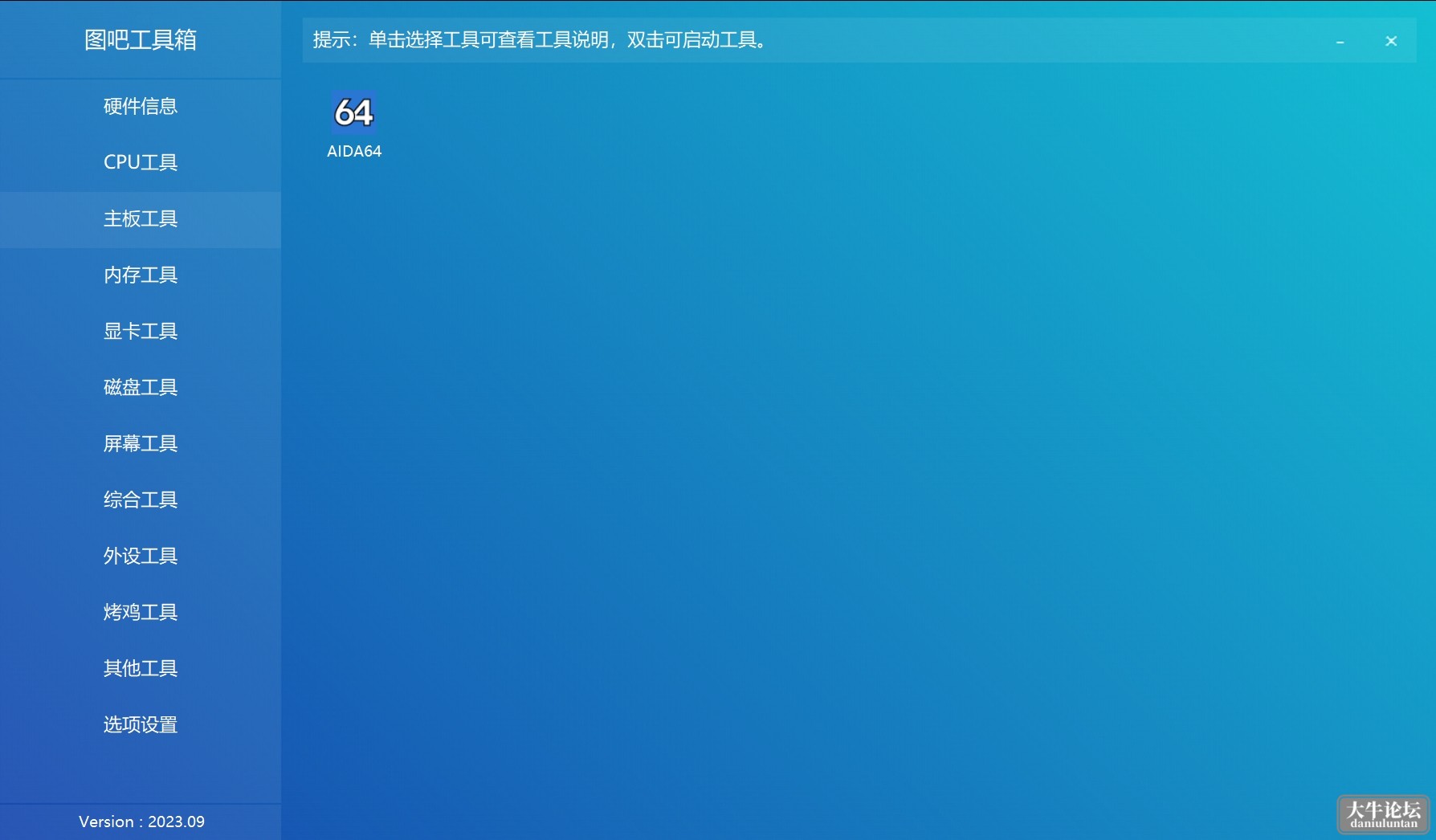The image size is (1436, 840).
Task: Click the Version : 2023.09 label
Action: pyautogui.click(x=141, y=822)
